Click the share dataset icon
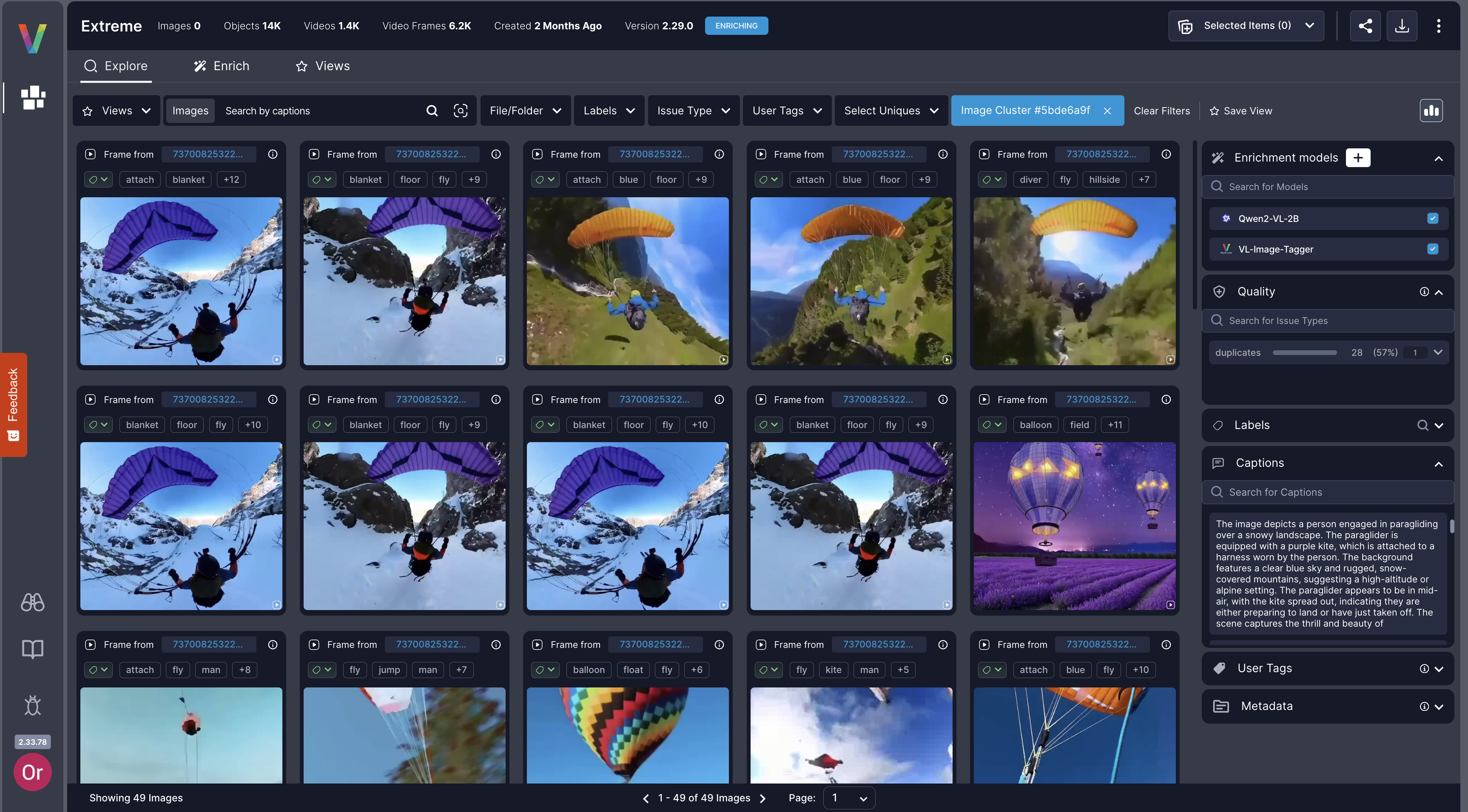 1365,26
